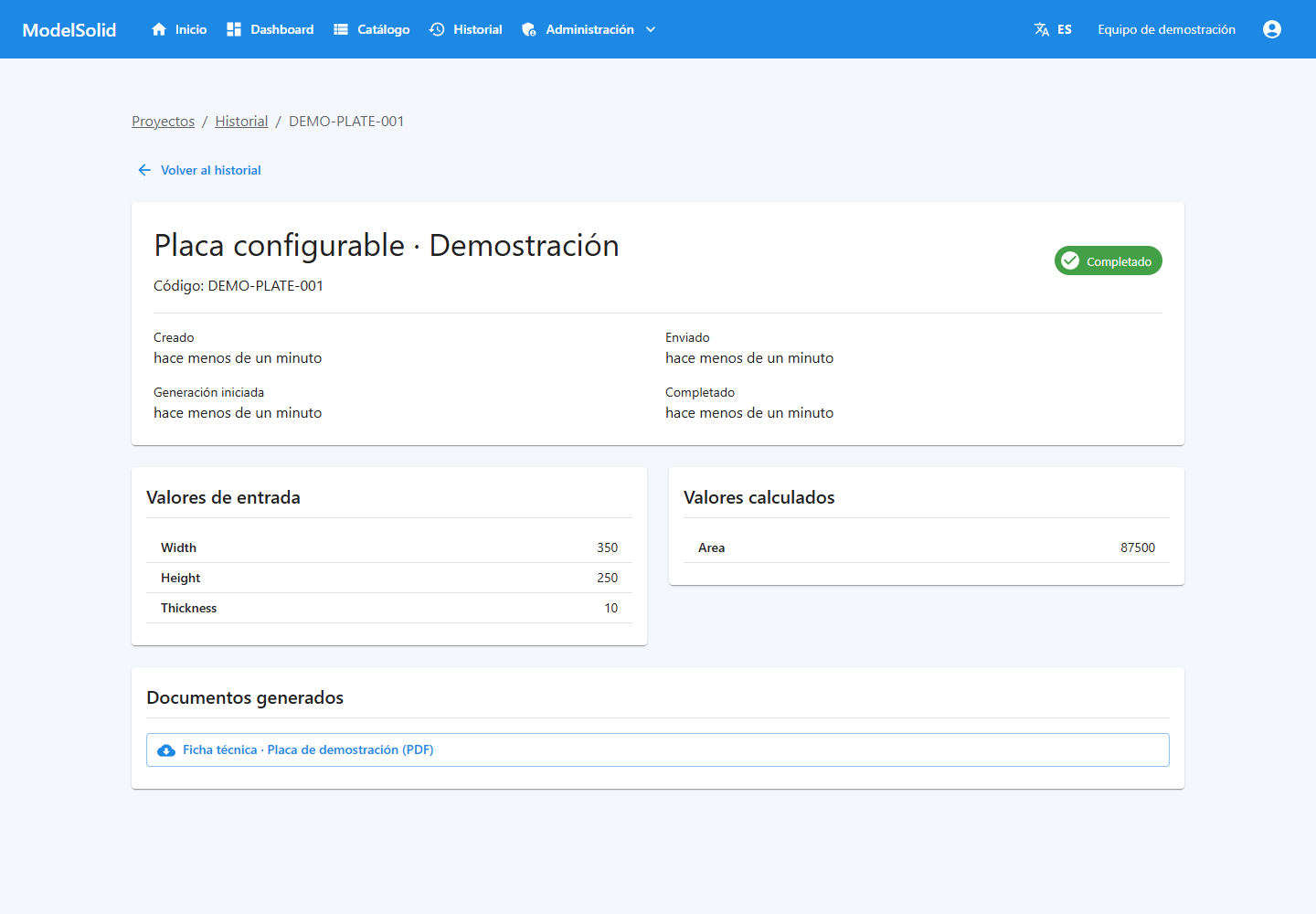Image resolution: width=1316 pixels, height=914 pixels.
Task: Open the Dashboard menu item
Action: (x=271, y=29)
